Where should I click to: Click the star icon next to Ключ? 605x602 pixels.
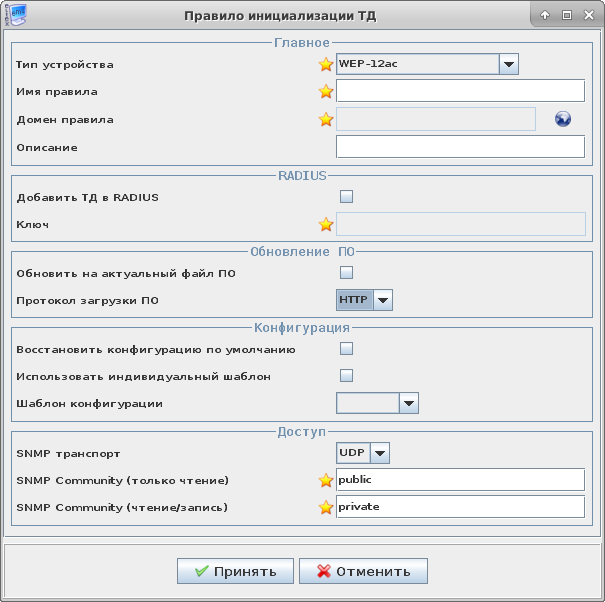(x=325, y=225)
